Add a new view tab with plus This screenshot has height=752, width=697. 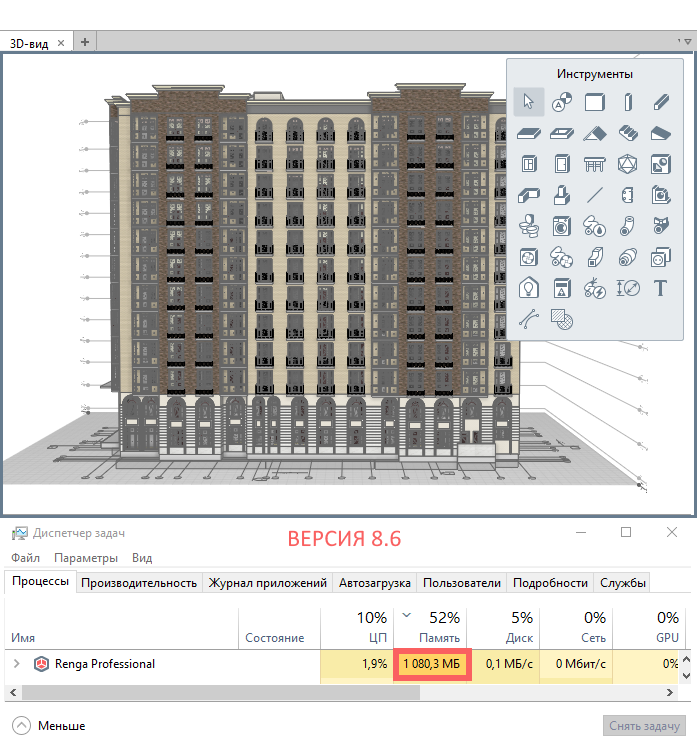85,42
